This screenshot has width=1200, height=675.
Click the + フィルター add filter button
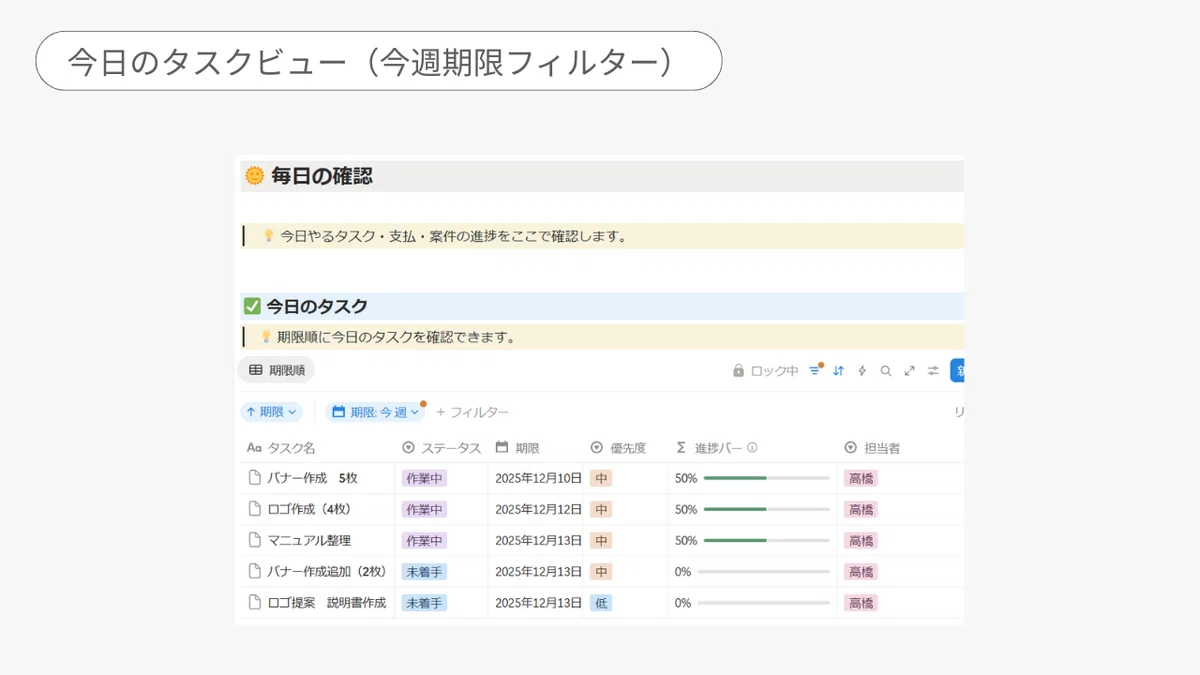[x=472, y=412]
